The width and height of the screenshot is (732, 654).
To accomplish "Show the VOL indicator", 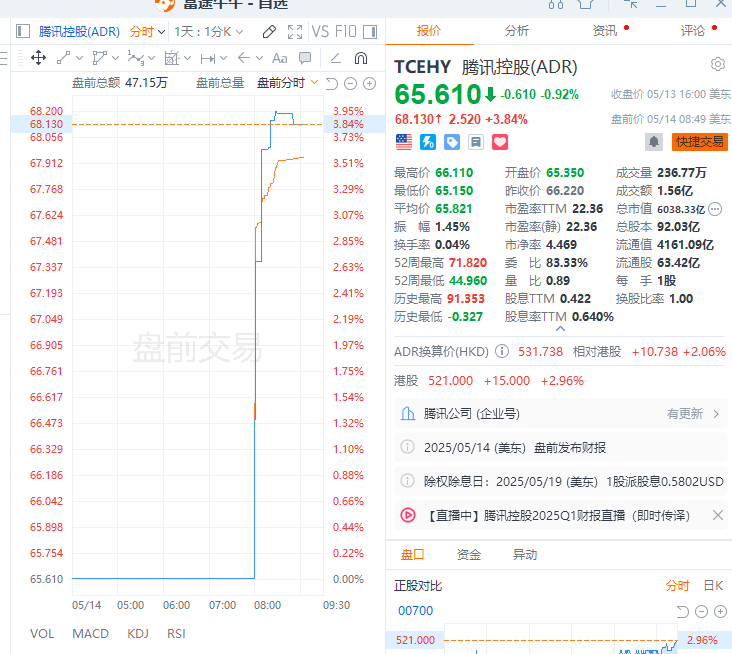I will point(42,633).
